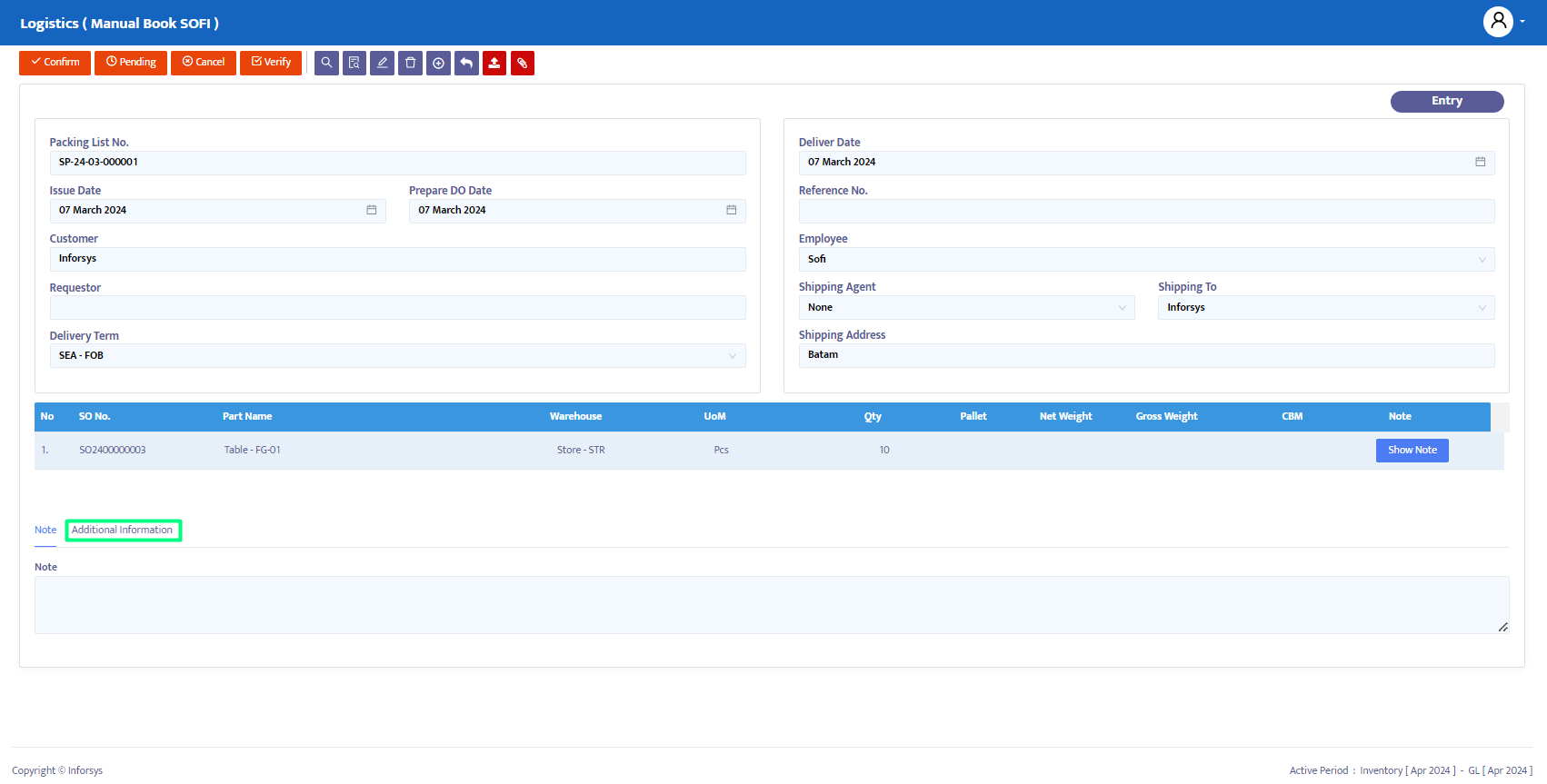Click the Requestor input field
This screenshot has height=784, width=1547.
point(397,308)
